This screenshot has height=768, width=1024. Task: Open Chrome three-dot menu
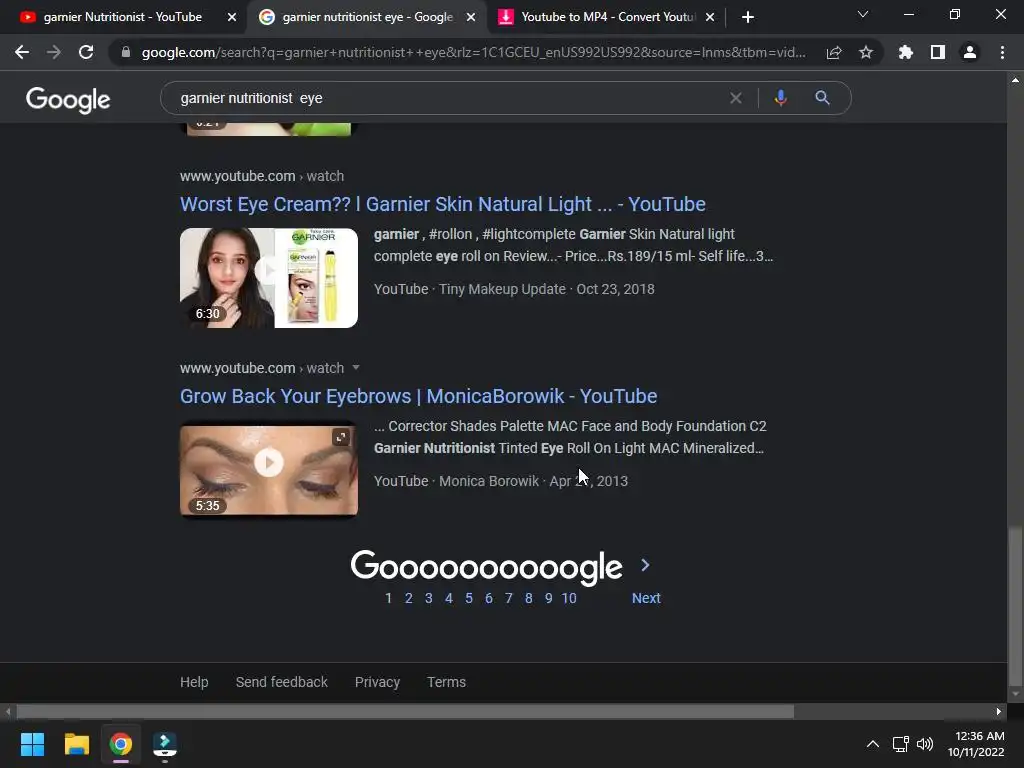(x=1002, y=52)
